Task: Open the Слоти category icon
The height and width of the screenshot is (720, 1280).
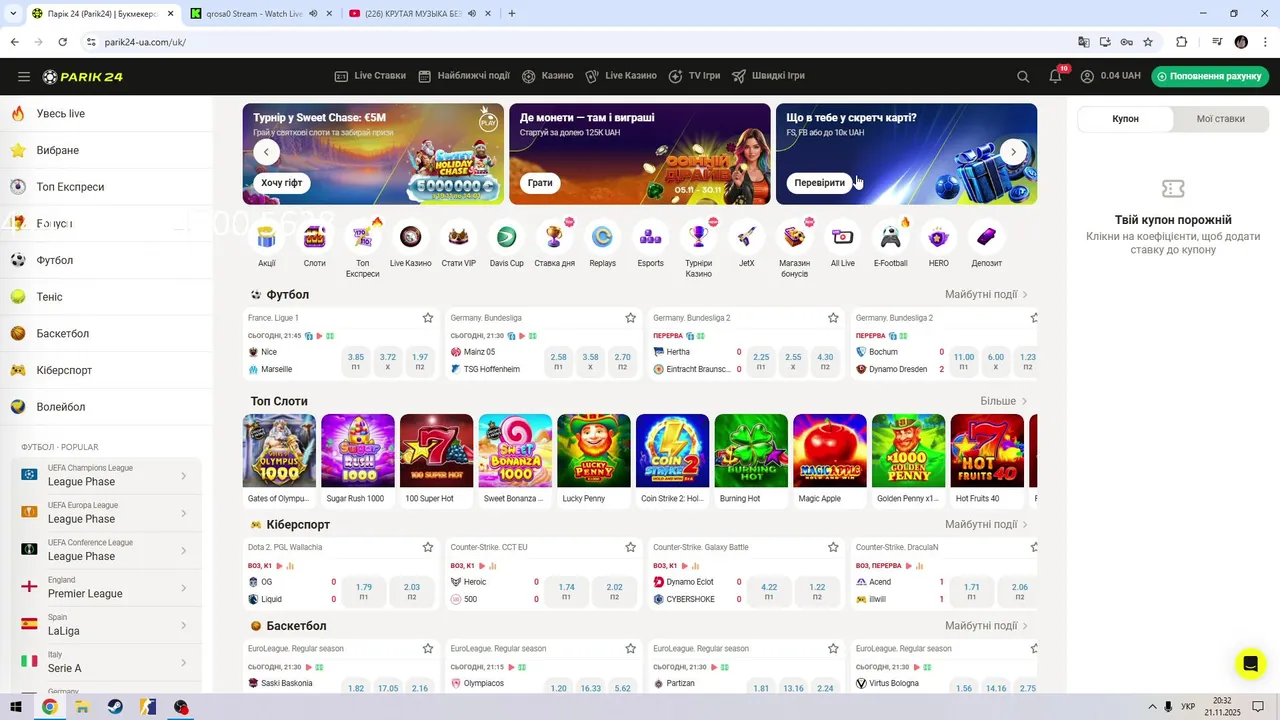Action: [315, 237]
